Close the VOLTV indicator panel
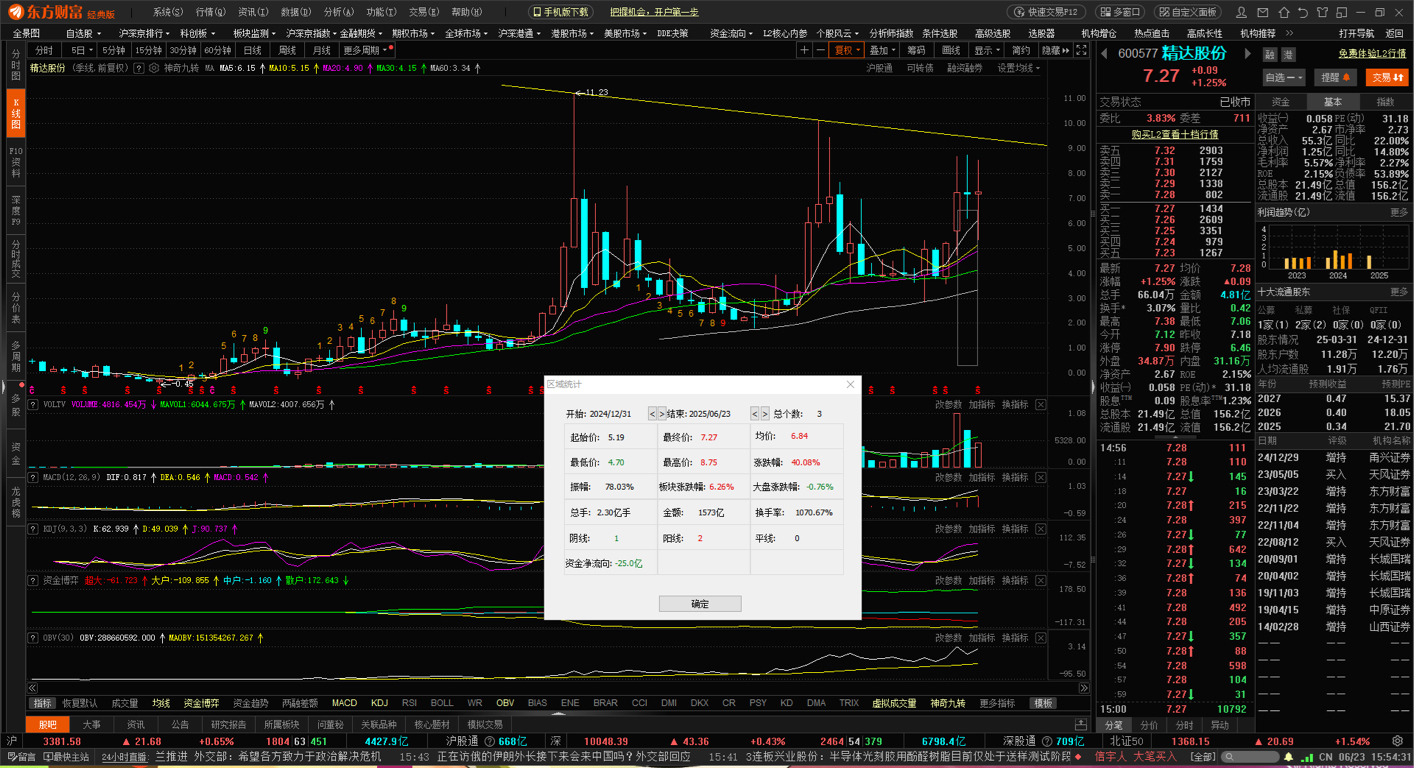The image size is (1414, 768). pyautogui.click(x=1041, y=405)
